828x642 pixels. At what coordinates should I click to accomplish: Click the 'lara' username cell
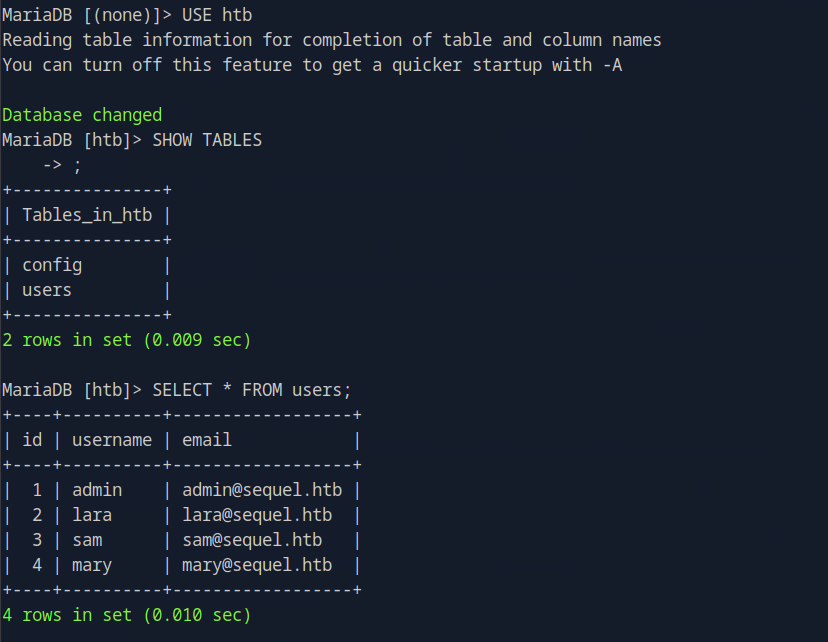[92, 515]
